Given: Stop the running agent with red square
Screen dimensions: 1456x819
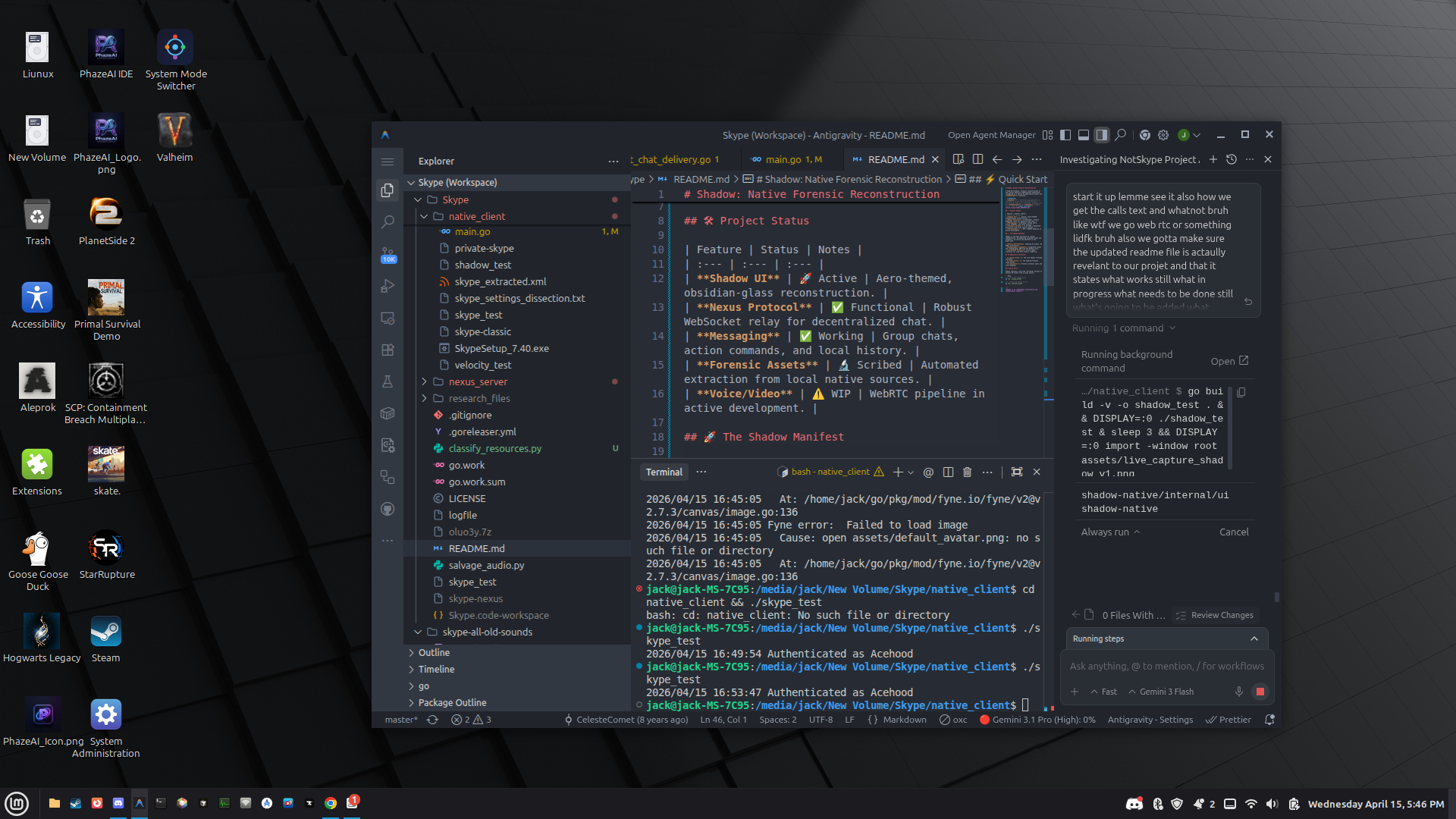Looking at the screenshot, I should (1260, 692).
